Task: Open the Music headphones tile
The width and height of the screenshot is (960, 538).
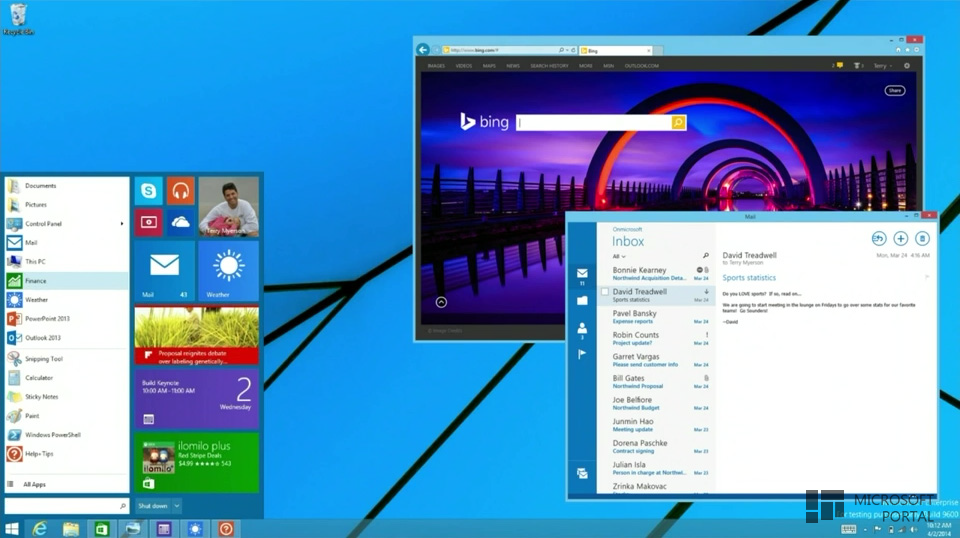Action: pyautogui.click(x=181, y=191)
